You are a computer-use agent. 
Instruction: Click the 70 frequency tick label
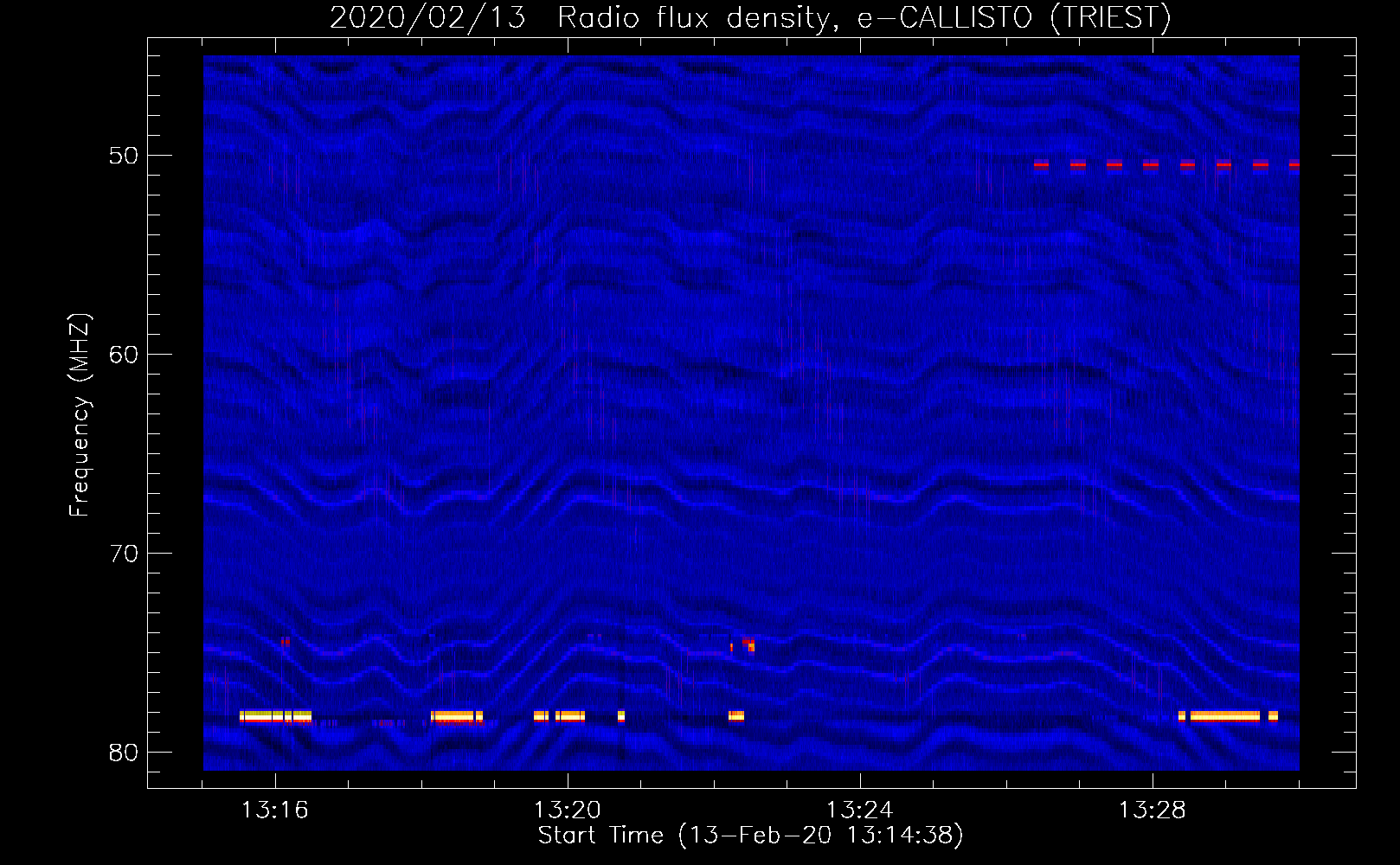click(124, 554)
